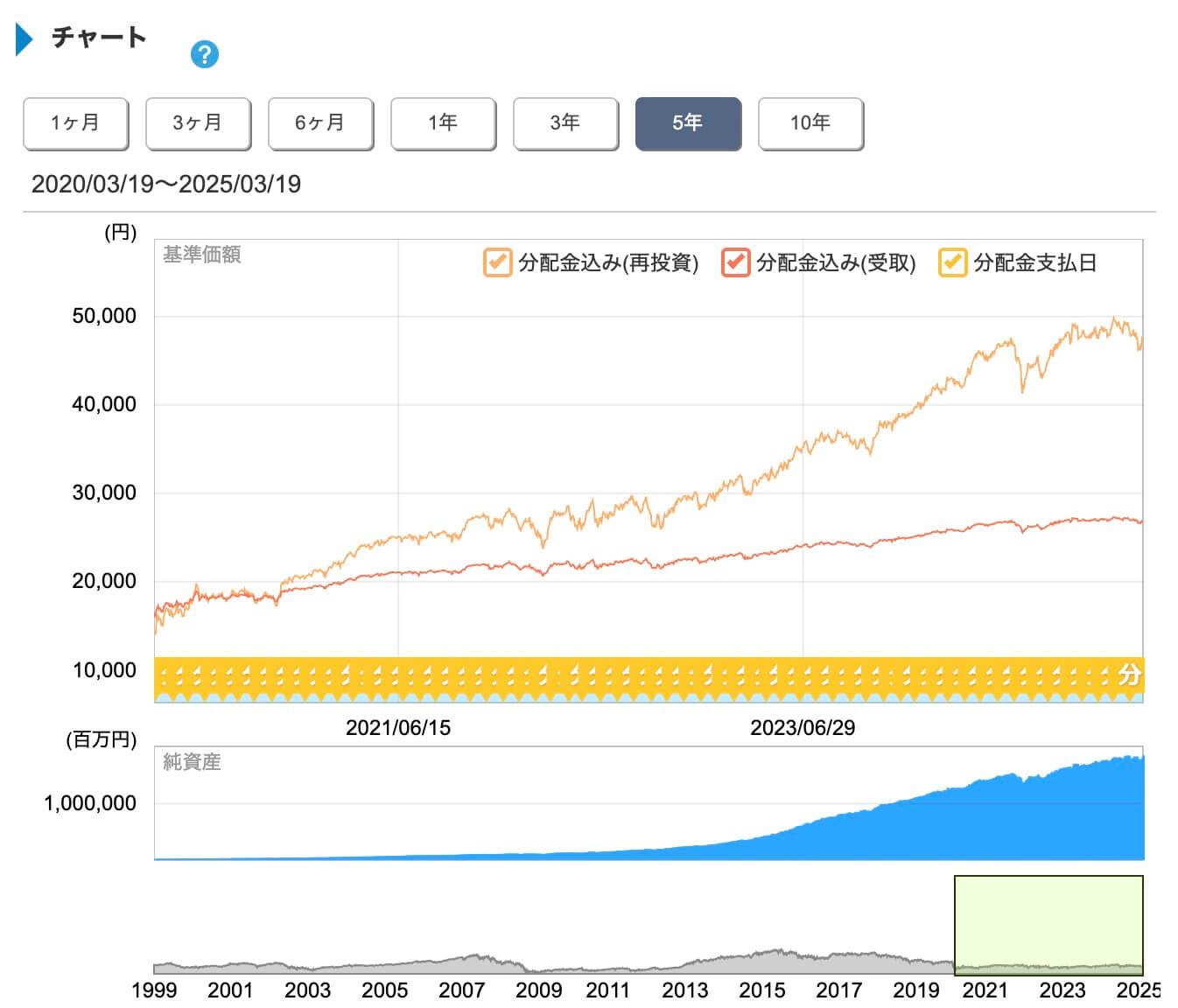
Task: Click the 2023/06/29 date axis label
Action: coord(803,728)
